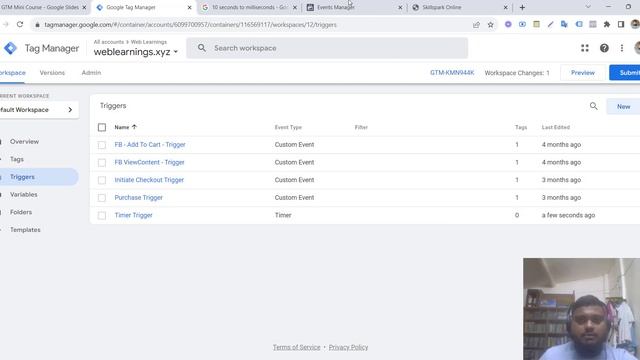
Task: Click the Search workspace input field
Action: pyautogui.click(x=327, y=48)
